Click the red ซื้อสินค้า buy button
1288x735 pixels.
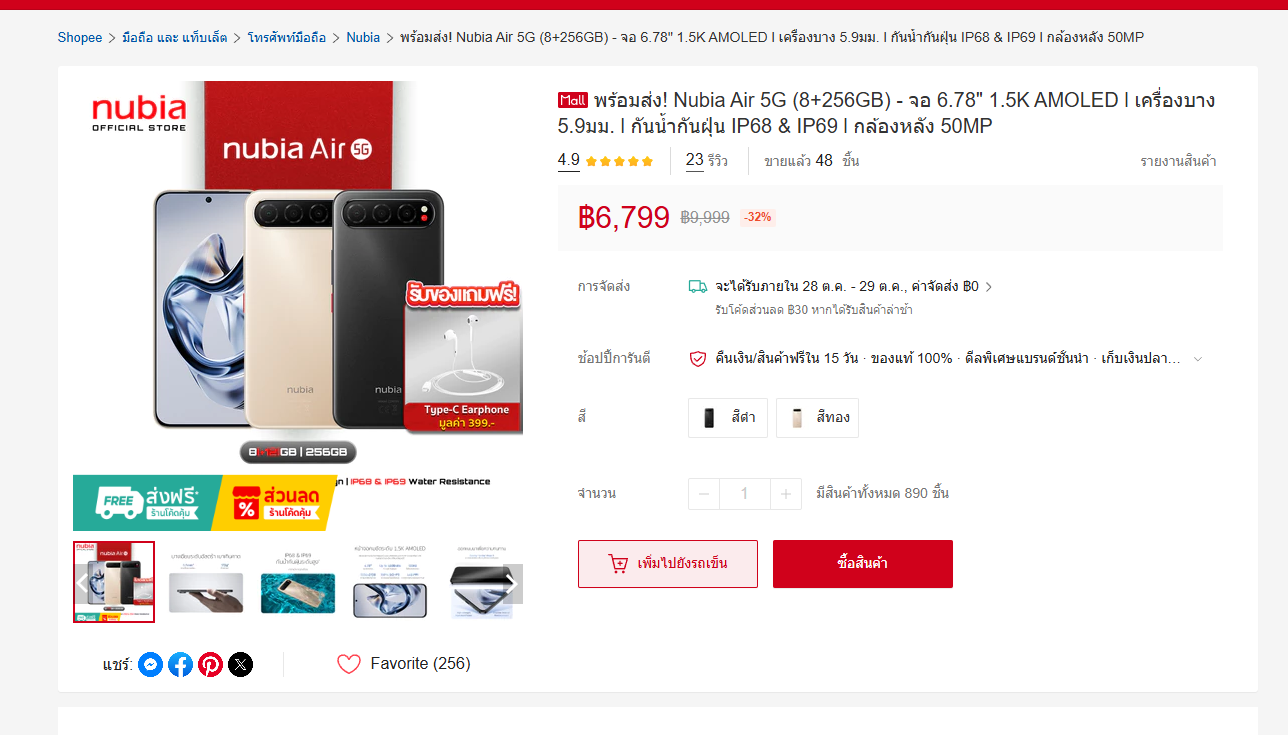coord(862,564)
